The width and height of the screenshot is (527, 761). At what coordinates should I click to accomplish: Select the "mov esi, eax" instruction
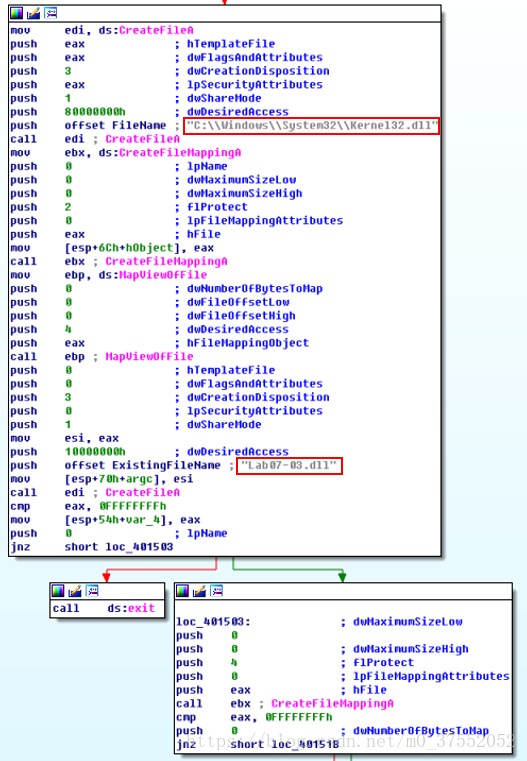[x=65, y=438]
